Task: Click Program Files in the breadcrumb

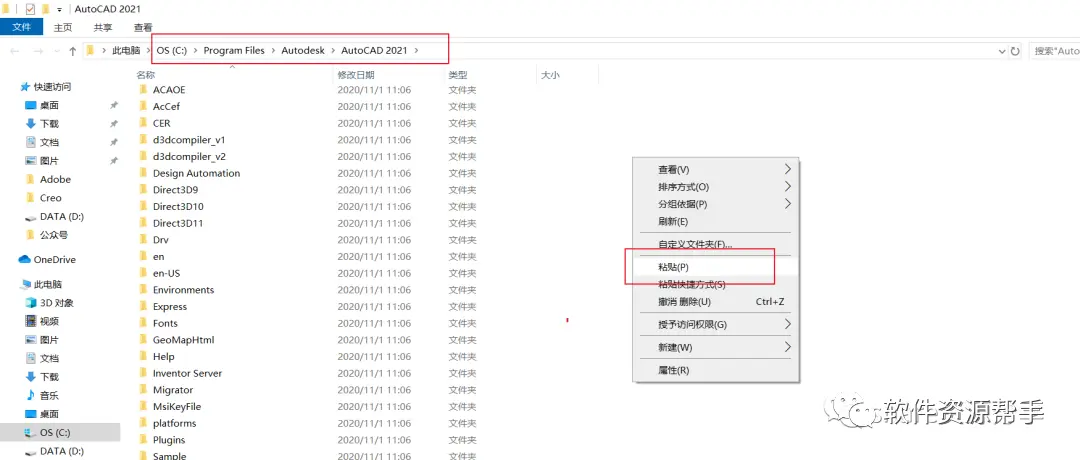Action: pyautogui.click(x=234, y=50)
